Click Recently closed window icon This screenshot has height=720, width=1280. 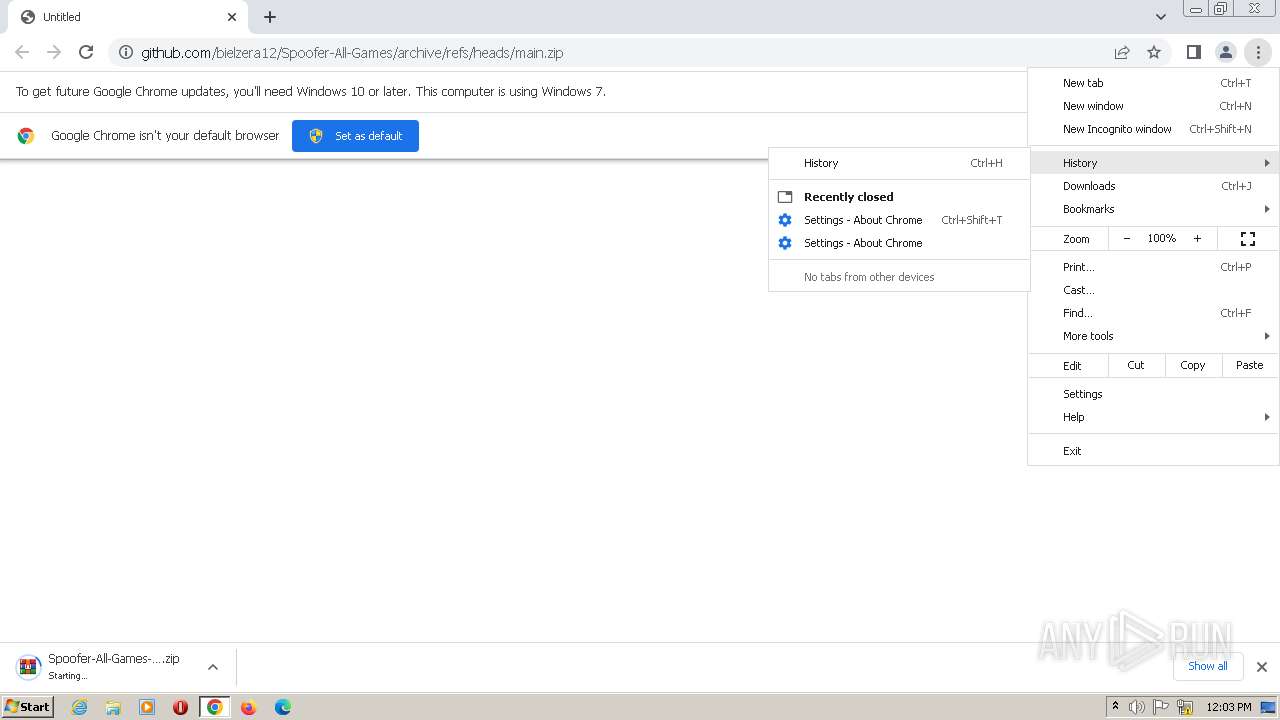(x=785, y=197)
